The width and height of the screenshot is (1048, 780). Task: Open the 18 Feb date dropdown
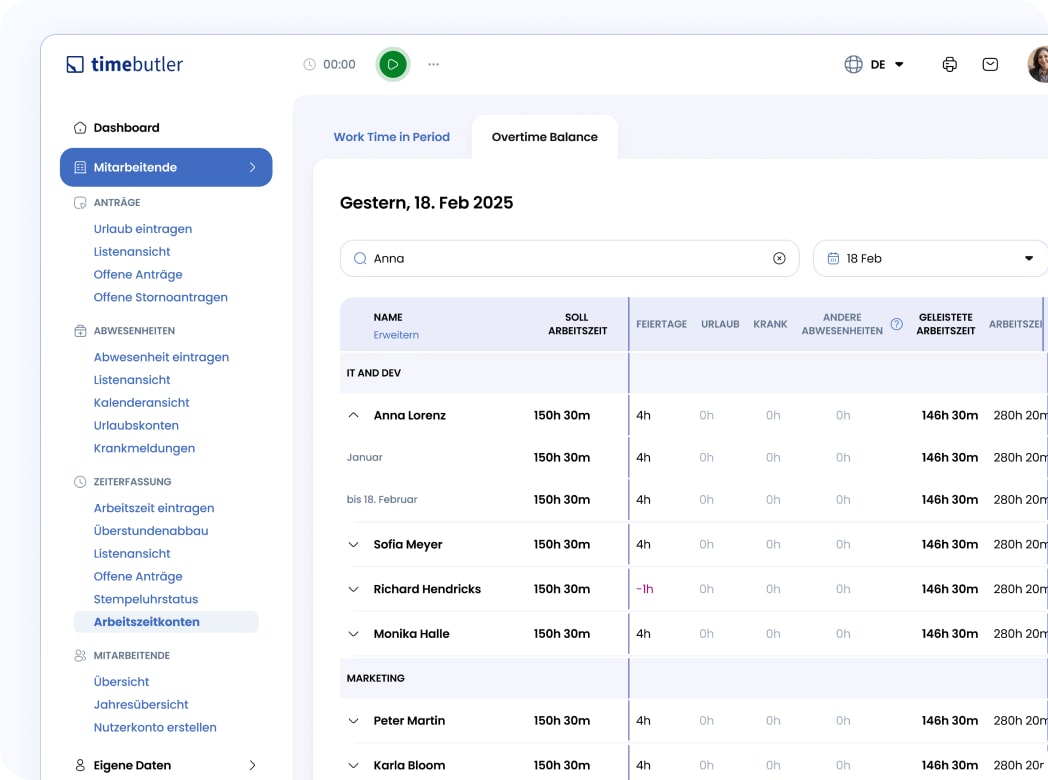[930, 258]
